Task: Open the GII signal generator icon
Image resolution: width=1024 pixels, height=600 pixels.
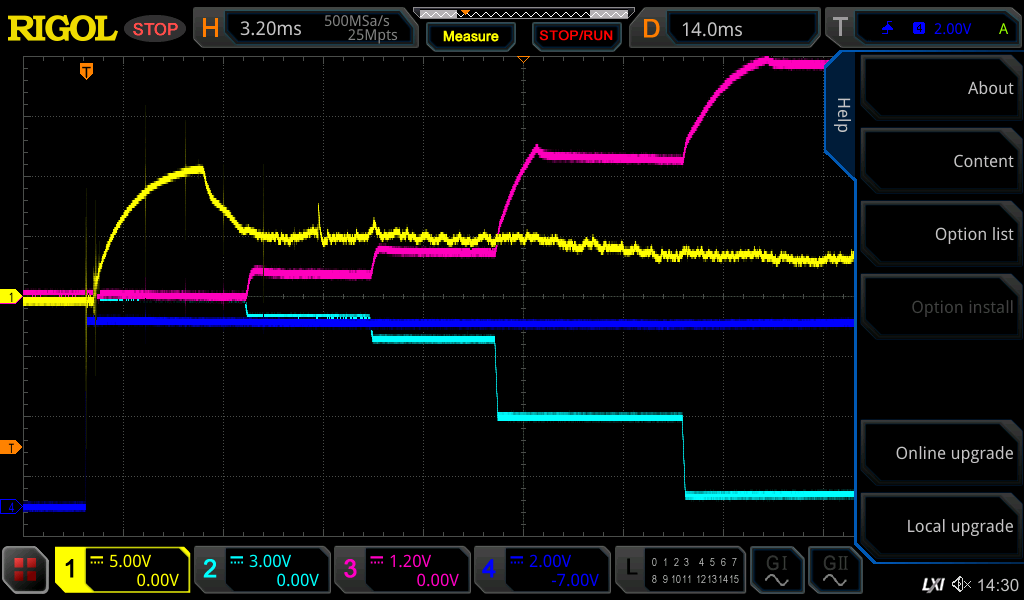Action: click(x=835, y=570)
